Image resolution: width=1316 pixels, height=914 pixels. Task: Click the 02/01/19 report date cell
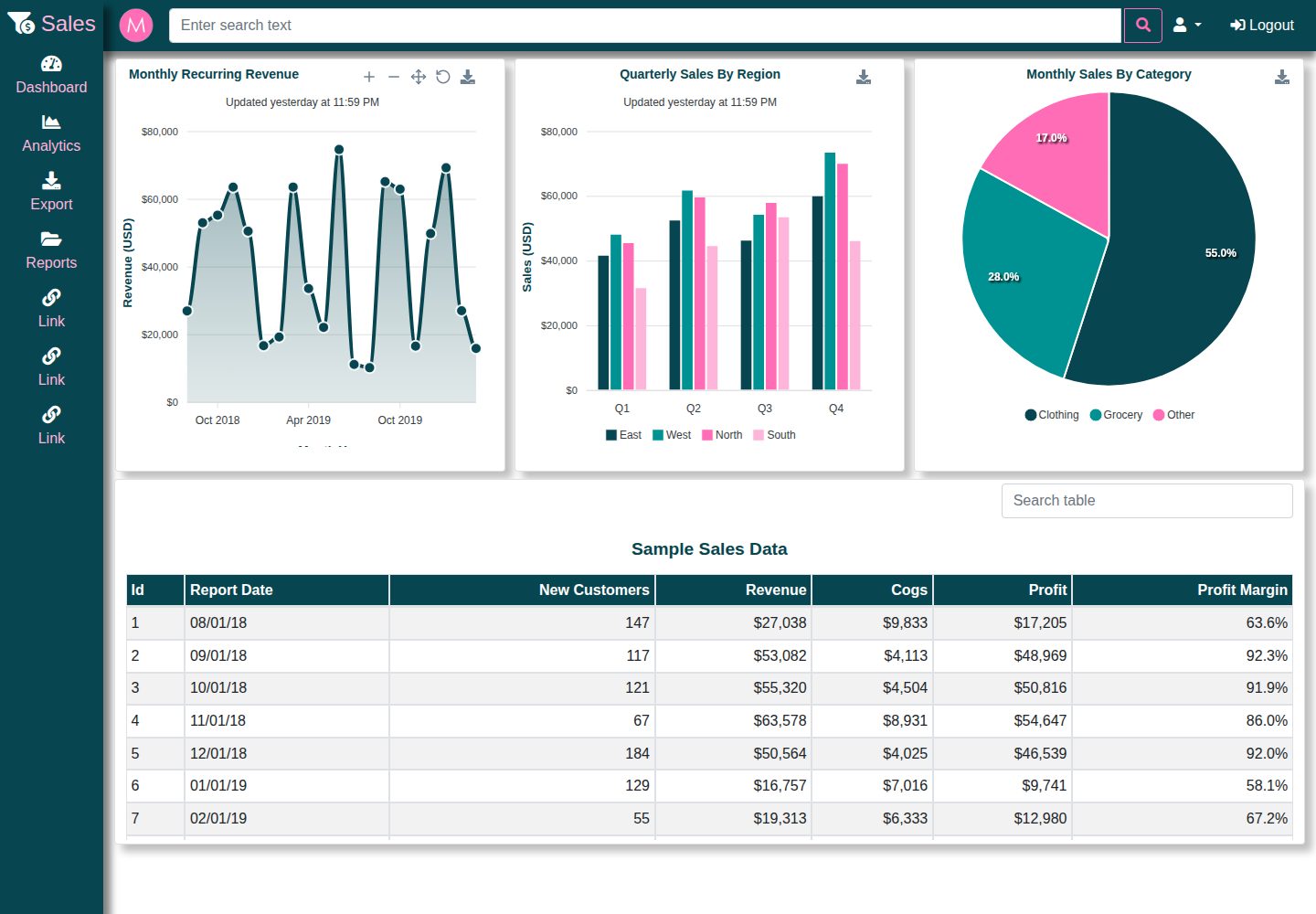[287, 819]
